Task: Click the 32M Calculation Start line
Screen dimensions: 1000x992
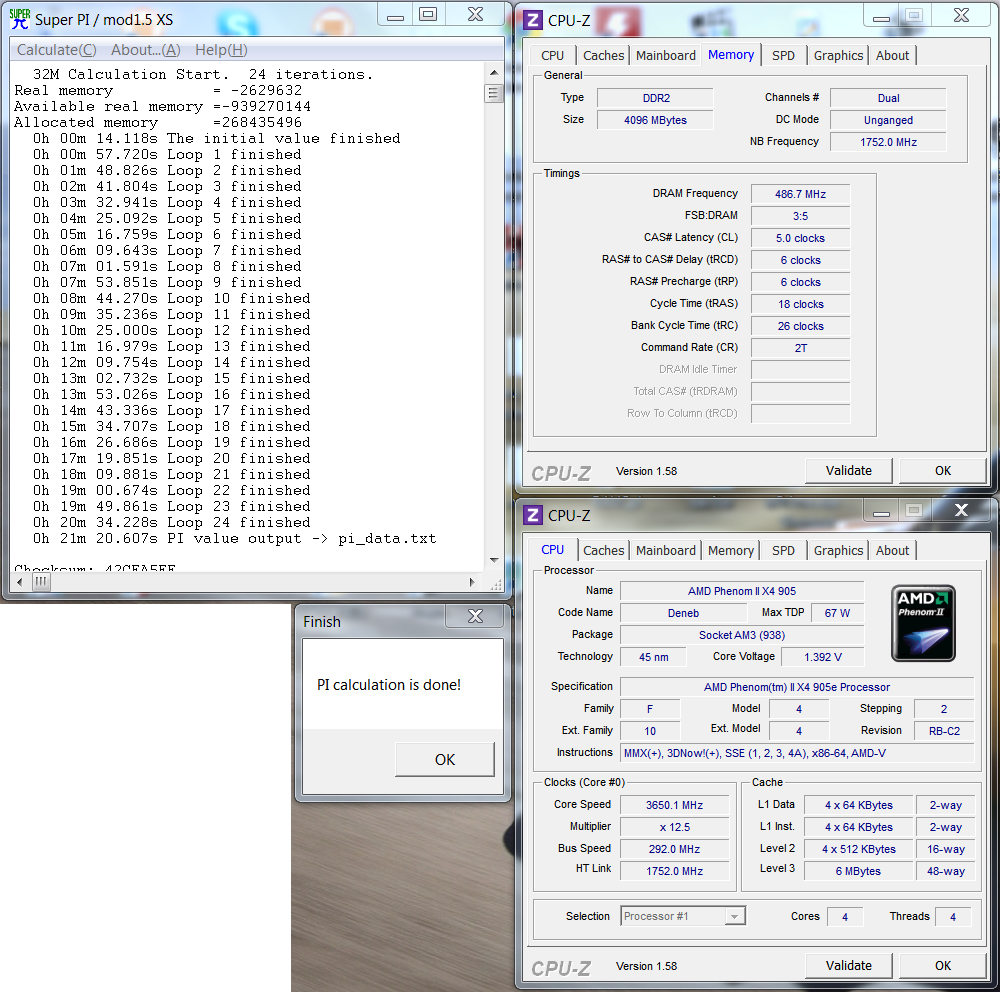Action: click(x=203, y=75)
